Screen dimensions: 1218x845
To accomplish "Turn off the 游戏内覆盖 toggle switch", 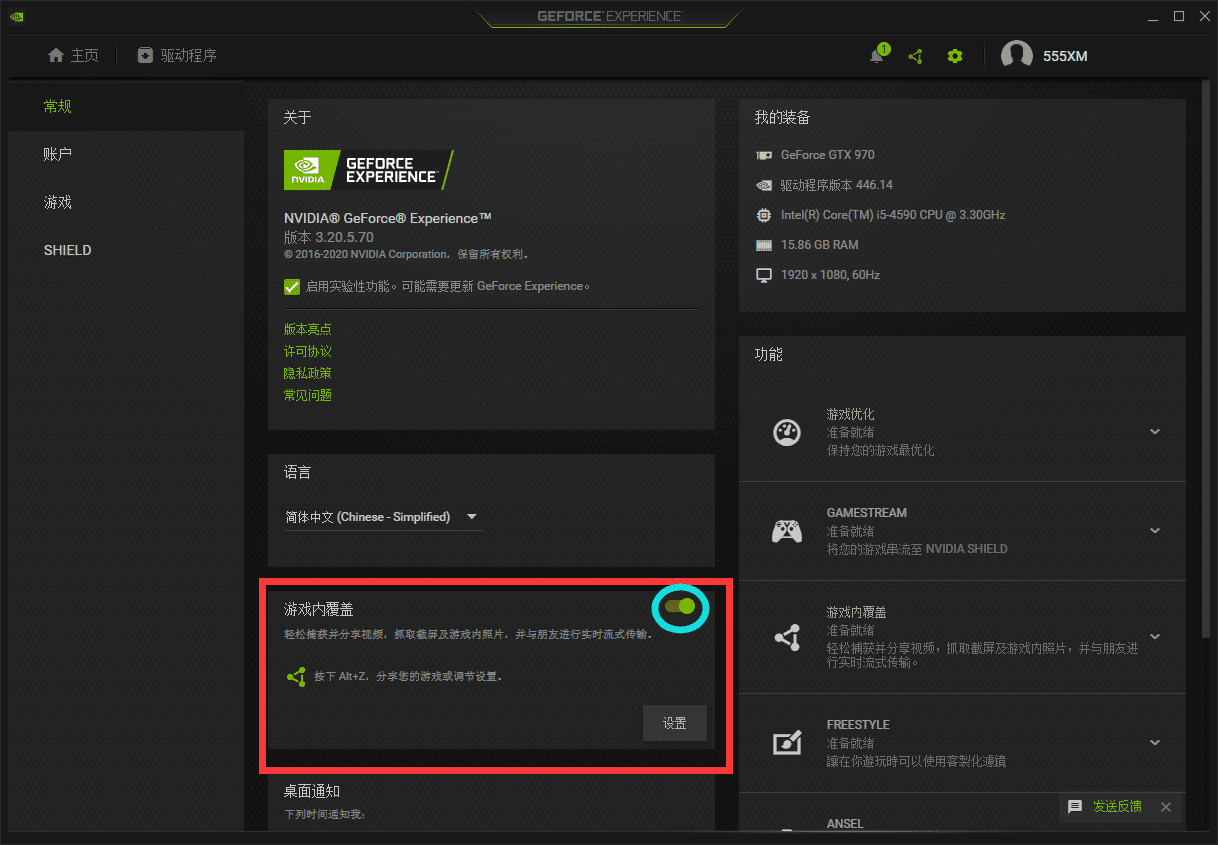I will 680,606.
